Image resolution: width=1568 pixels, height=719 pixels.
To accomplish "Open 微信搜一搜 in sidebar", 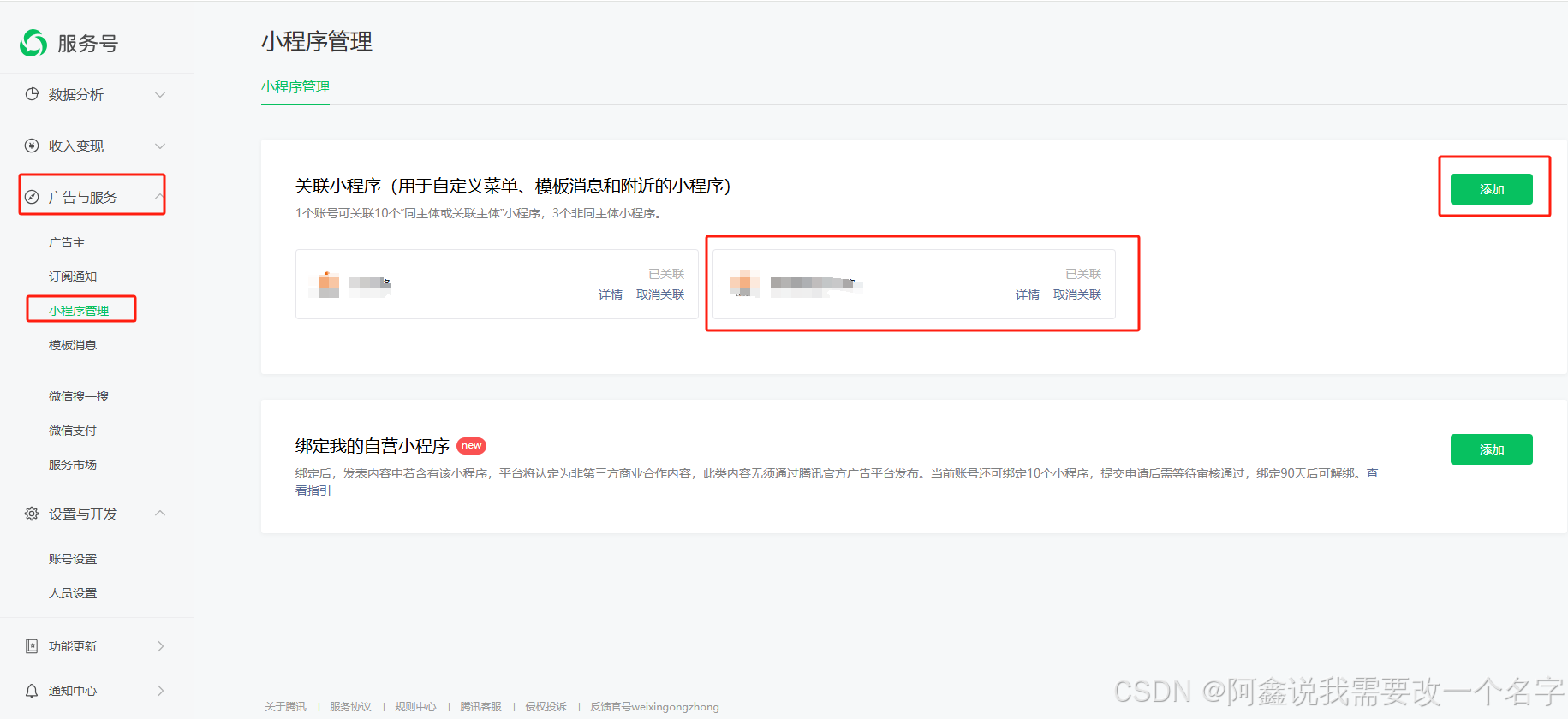I will click(79, 396).
